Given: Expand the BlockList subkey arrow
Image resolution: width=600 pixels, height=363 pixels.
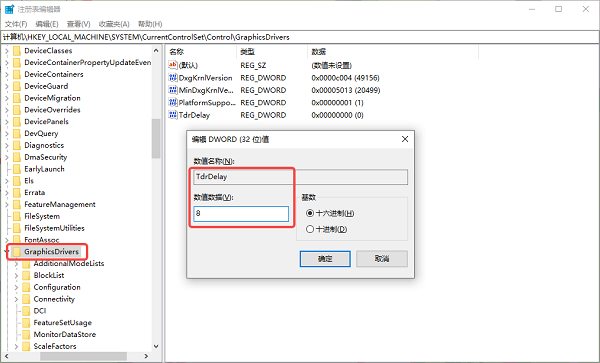Looking at the screenshot, I should (x=16, y=275).
